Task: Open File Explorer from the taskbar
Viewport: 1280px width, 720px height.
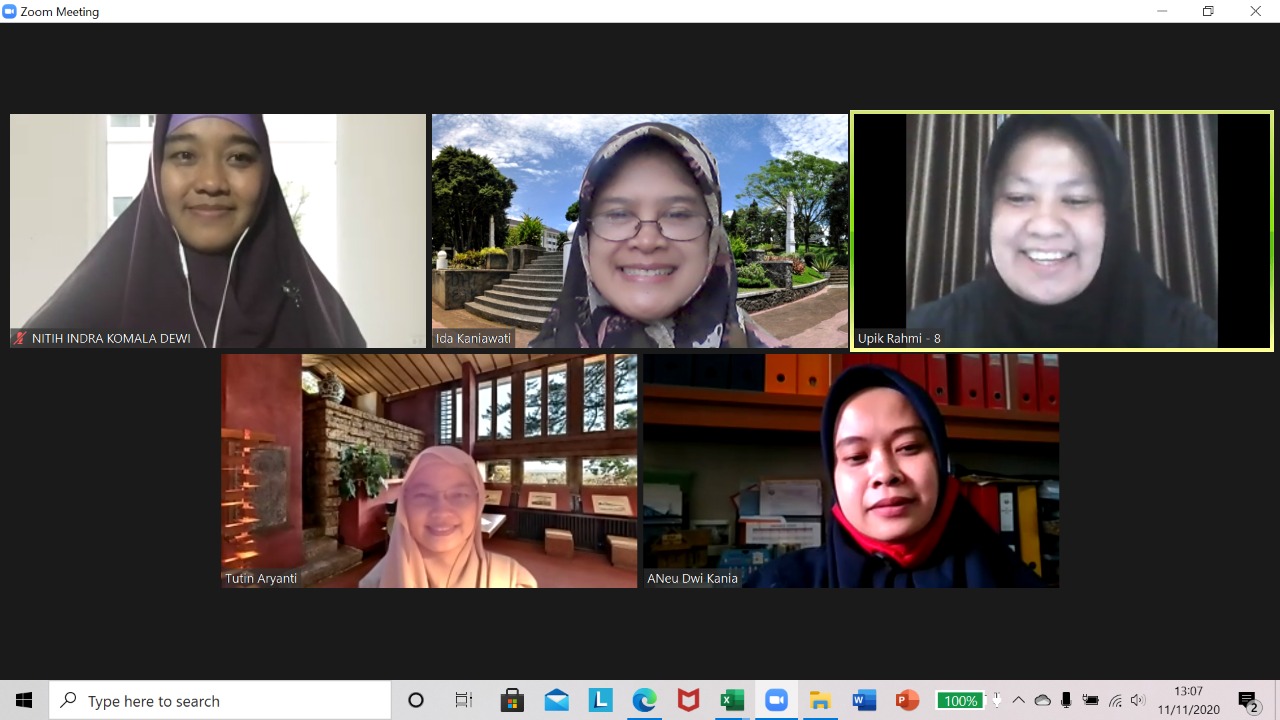Action: click(x=820, y=701)
